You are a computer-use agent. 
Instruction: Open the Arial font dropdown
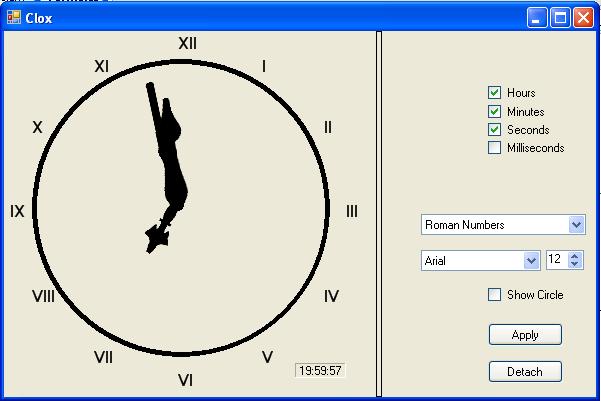(531, 261)
